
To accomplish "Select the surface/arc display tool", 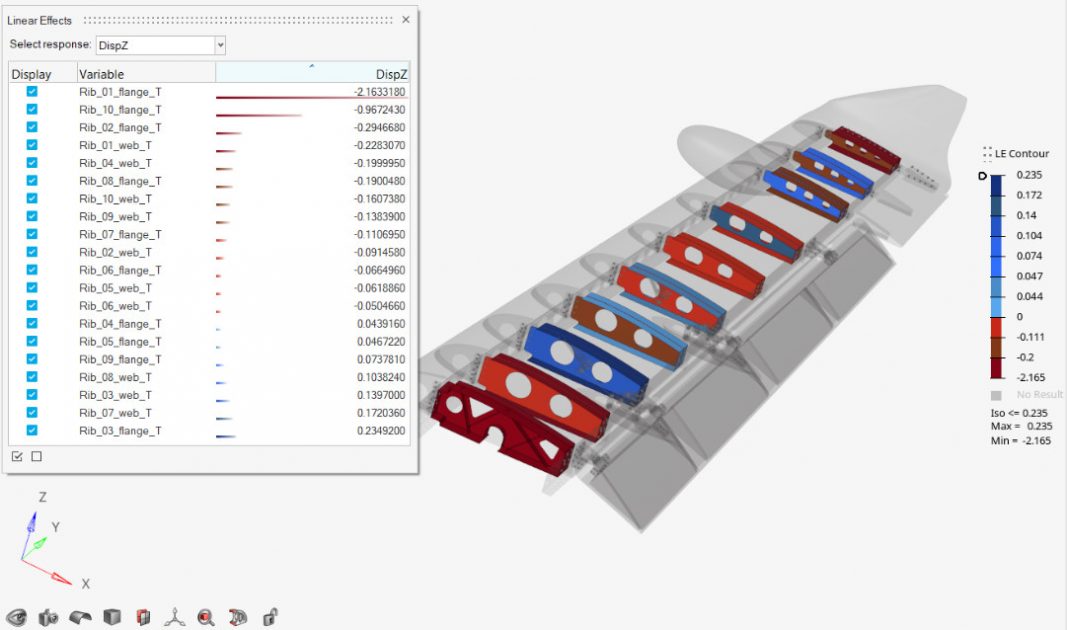I will (78, 617).
